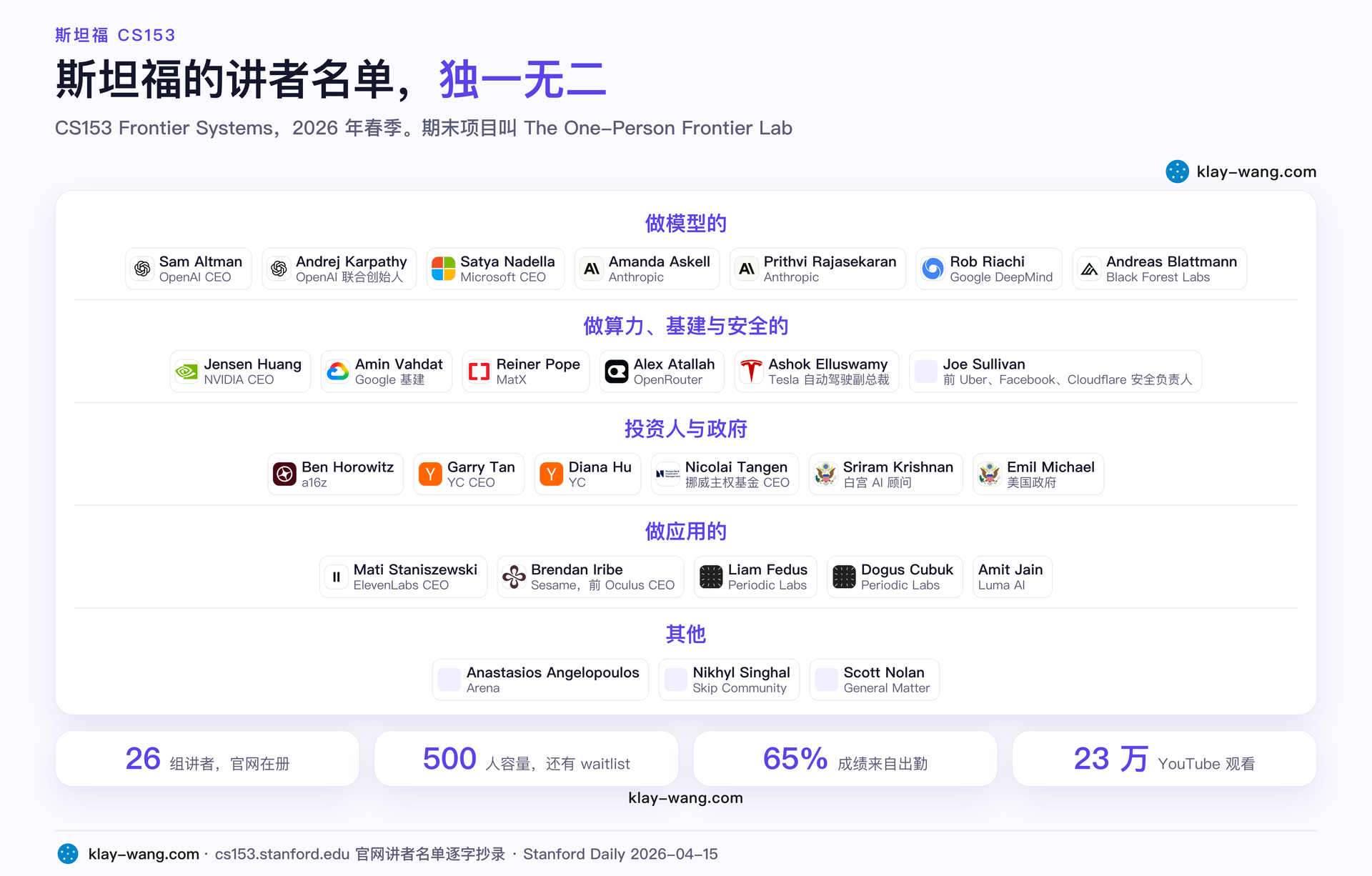The width and height of the screenshot is (1372, 876).
Task: Click the Sesame logo beside Brendan Iribe
Action: tap(514, 577)
